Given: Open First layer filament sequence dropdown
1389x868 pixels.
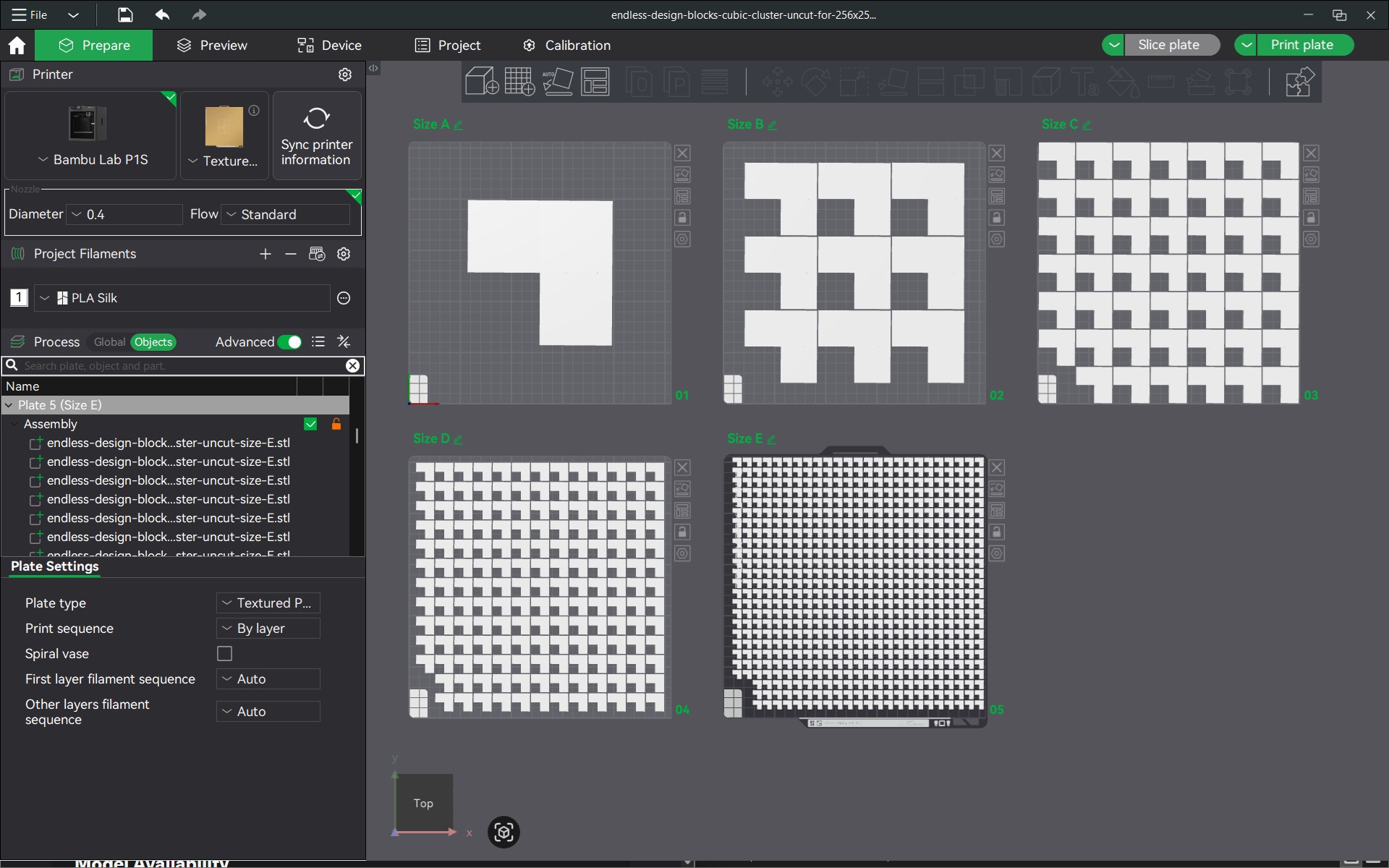Looking at the screenshot, I should (x=268, y=679).
